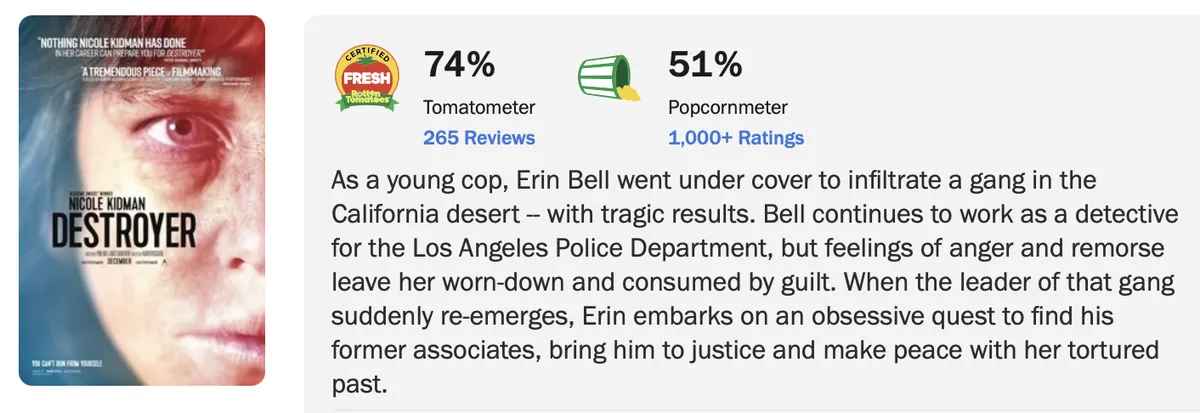This screenshot has height=413, width=1200.
Task: Click the Tomatometer label
Action: click(479, 107)
